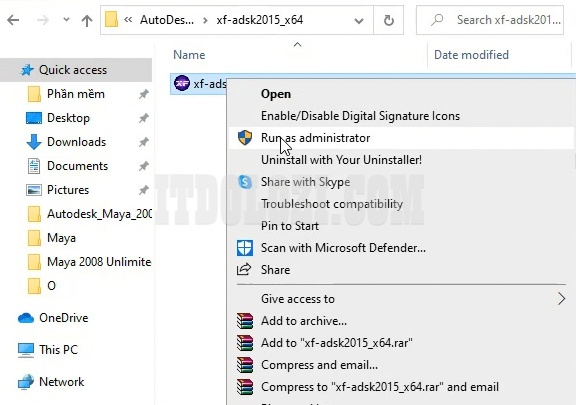
Task: Select This PC in navigation pane
Action: [x=58, y=350]
